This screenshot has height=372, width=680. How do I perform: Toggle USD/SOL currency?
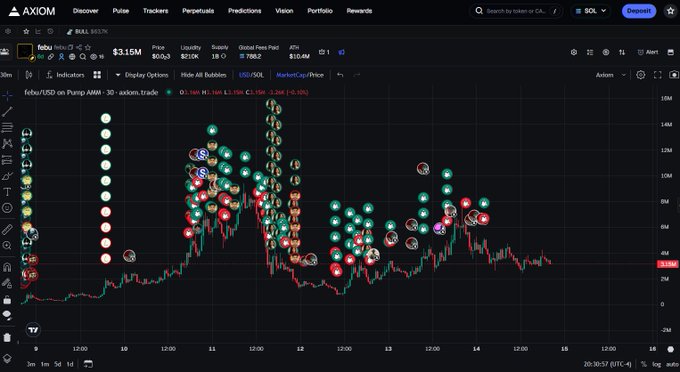click(252, 75)
